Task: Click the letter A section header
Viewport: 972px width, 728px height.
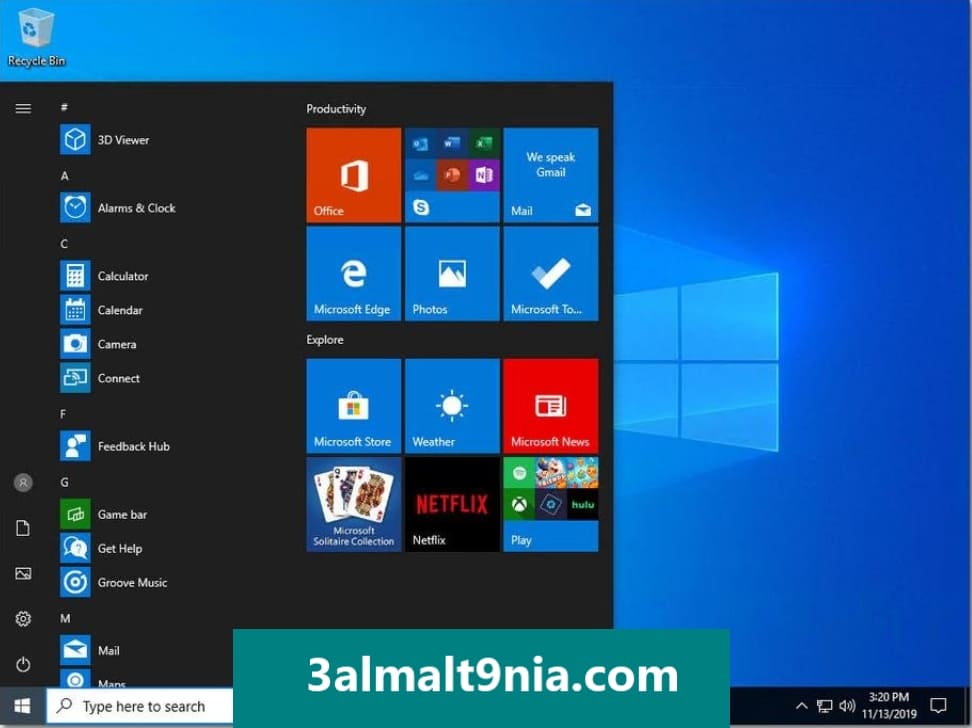Action: 64,176
